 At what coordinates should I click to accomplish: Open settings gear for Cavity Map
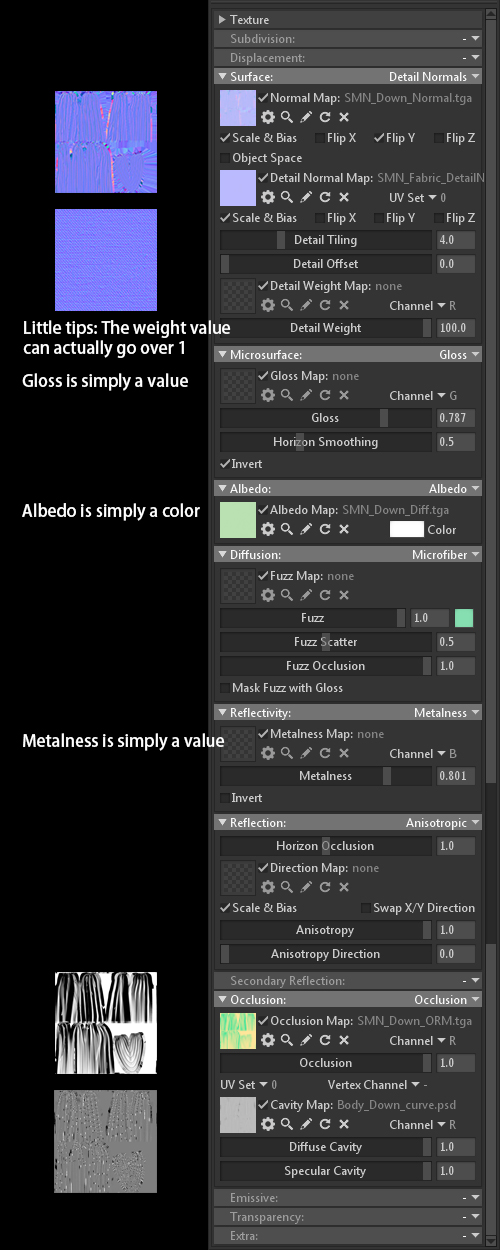268,1124
